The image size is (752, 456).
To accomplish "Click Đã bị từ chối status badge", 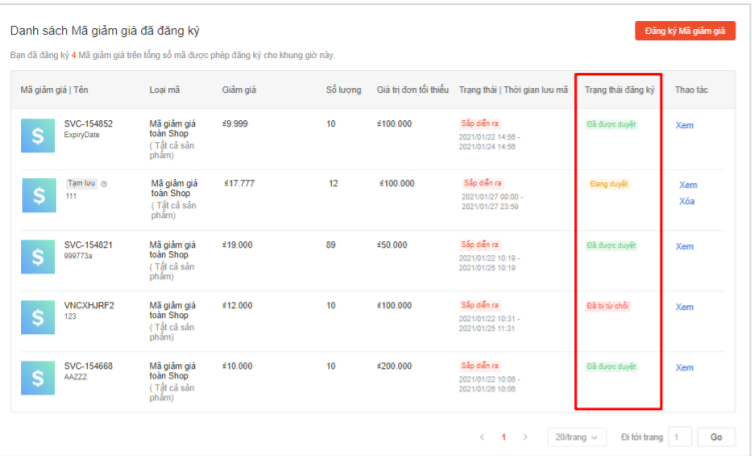I will 608,305.
